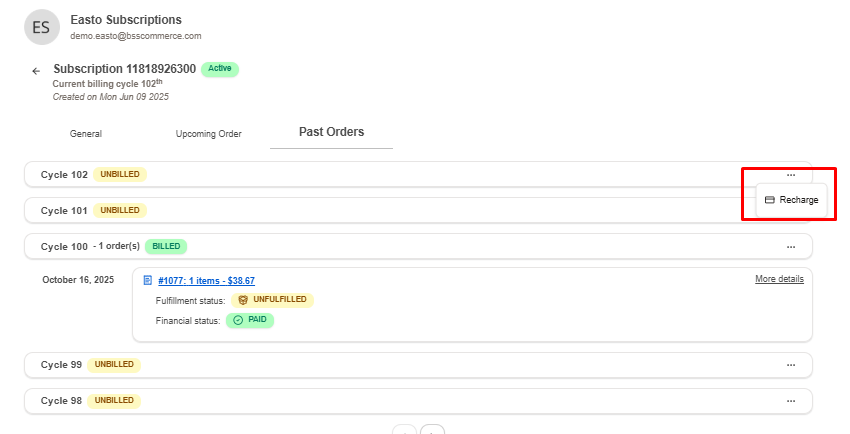Select Recharge from the popup menu
This screenshot has height=434, width=850.
coord(791,200)
